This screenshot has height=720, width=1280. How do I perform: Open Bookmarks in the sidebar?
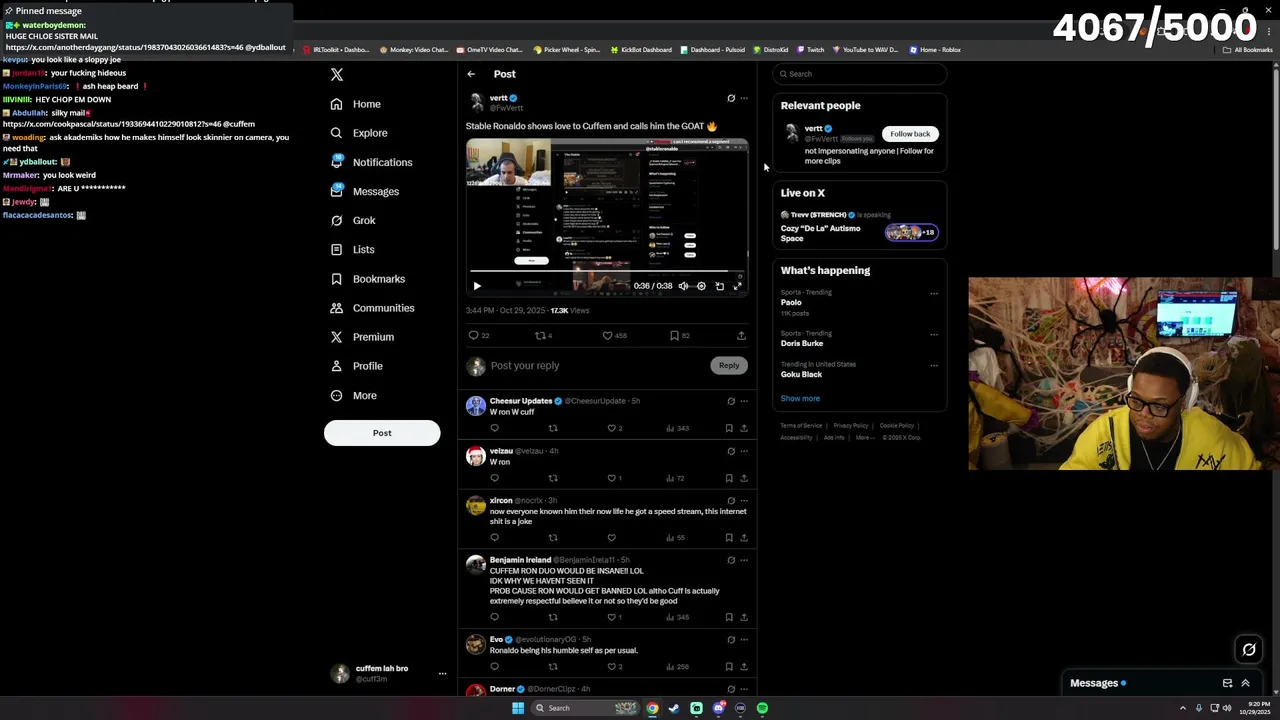coord(367,279)
